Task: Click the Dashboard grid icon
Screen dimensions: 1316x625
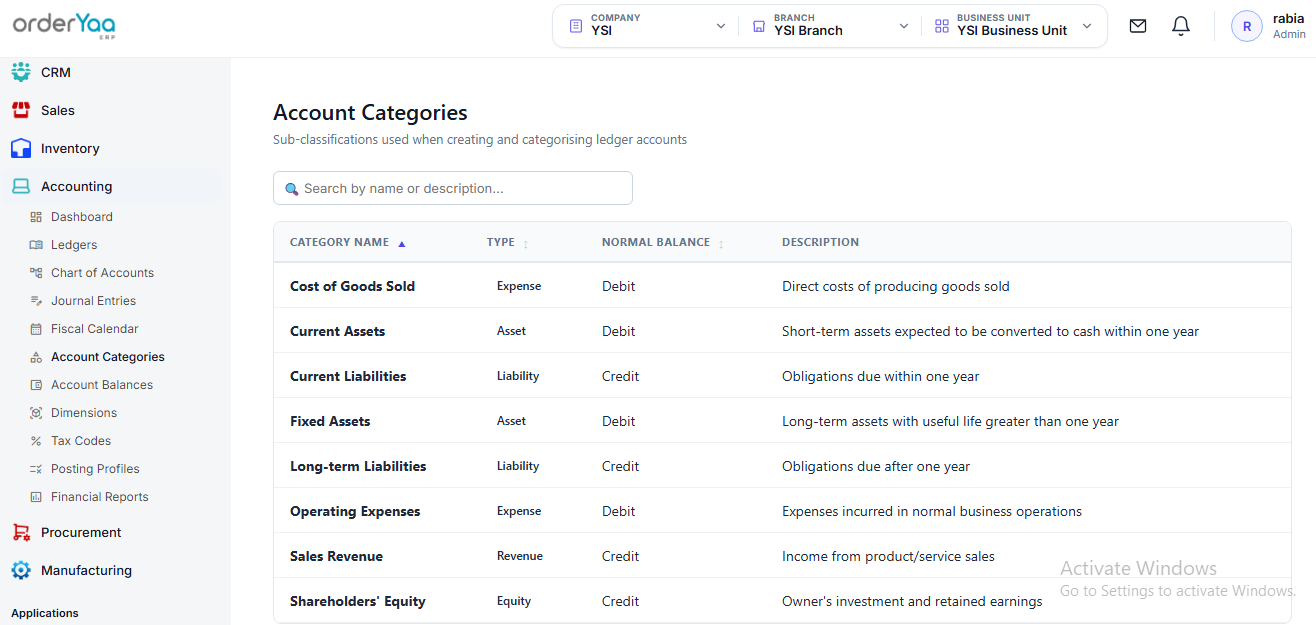Action: click(36, 217)
